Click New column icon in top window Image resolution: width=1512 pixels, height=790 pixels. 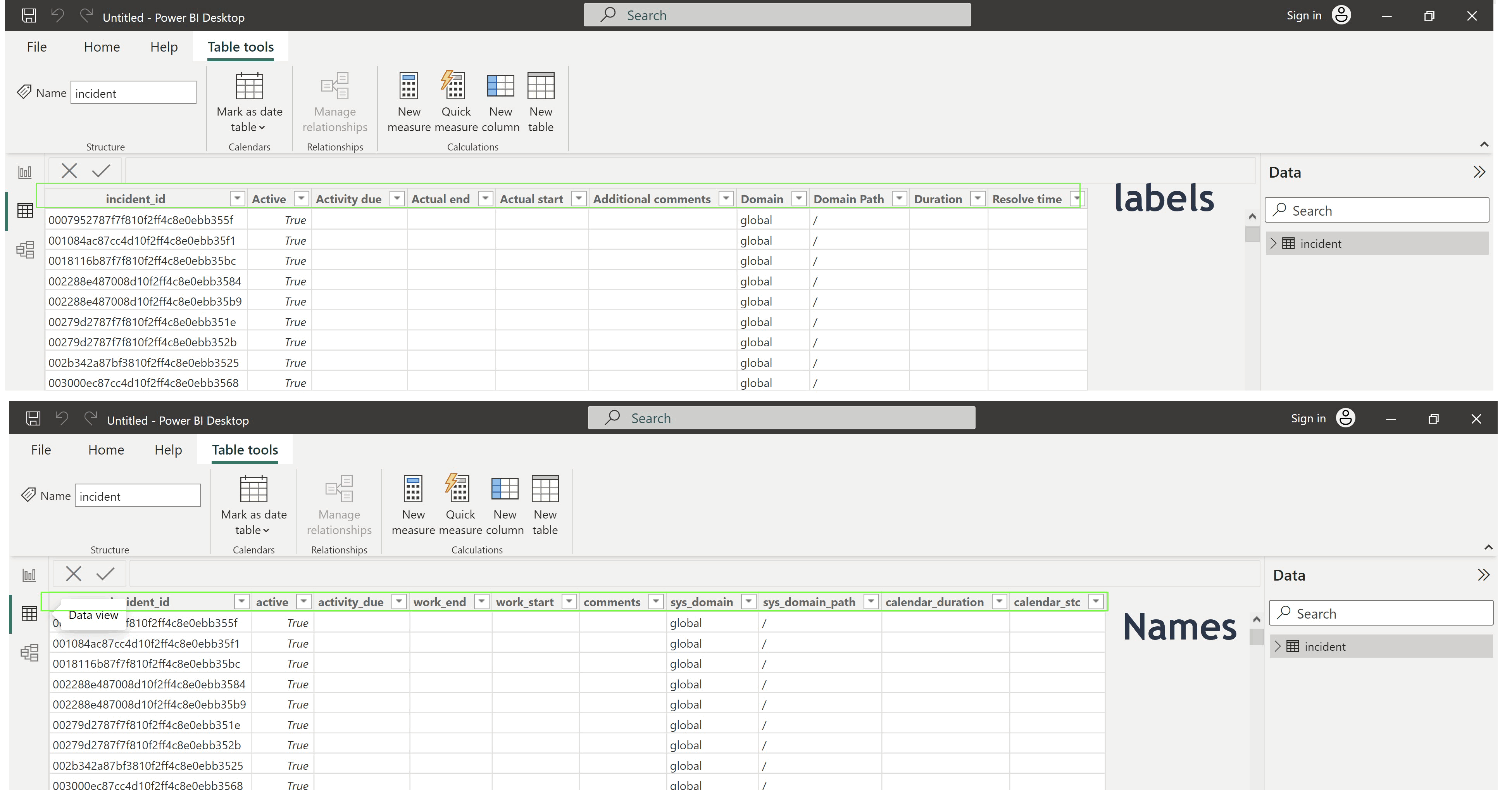(x=501, y=86)
